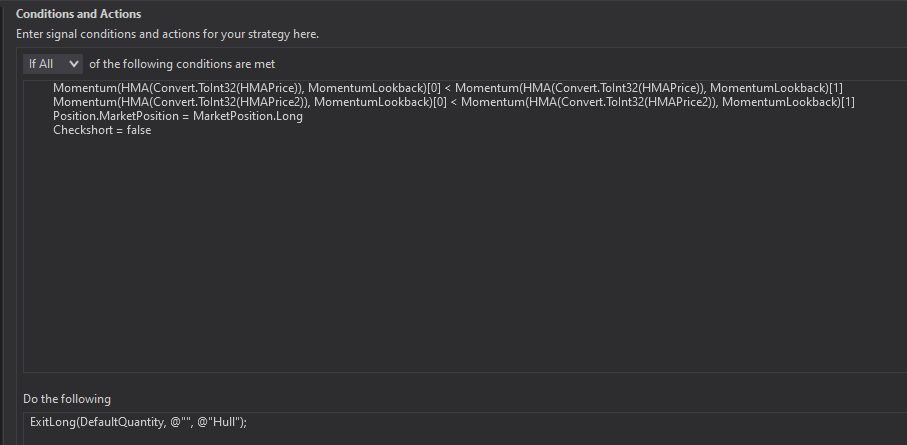Click the "false" value of Checkshort

[x=137, y=130]
